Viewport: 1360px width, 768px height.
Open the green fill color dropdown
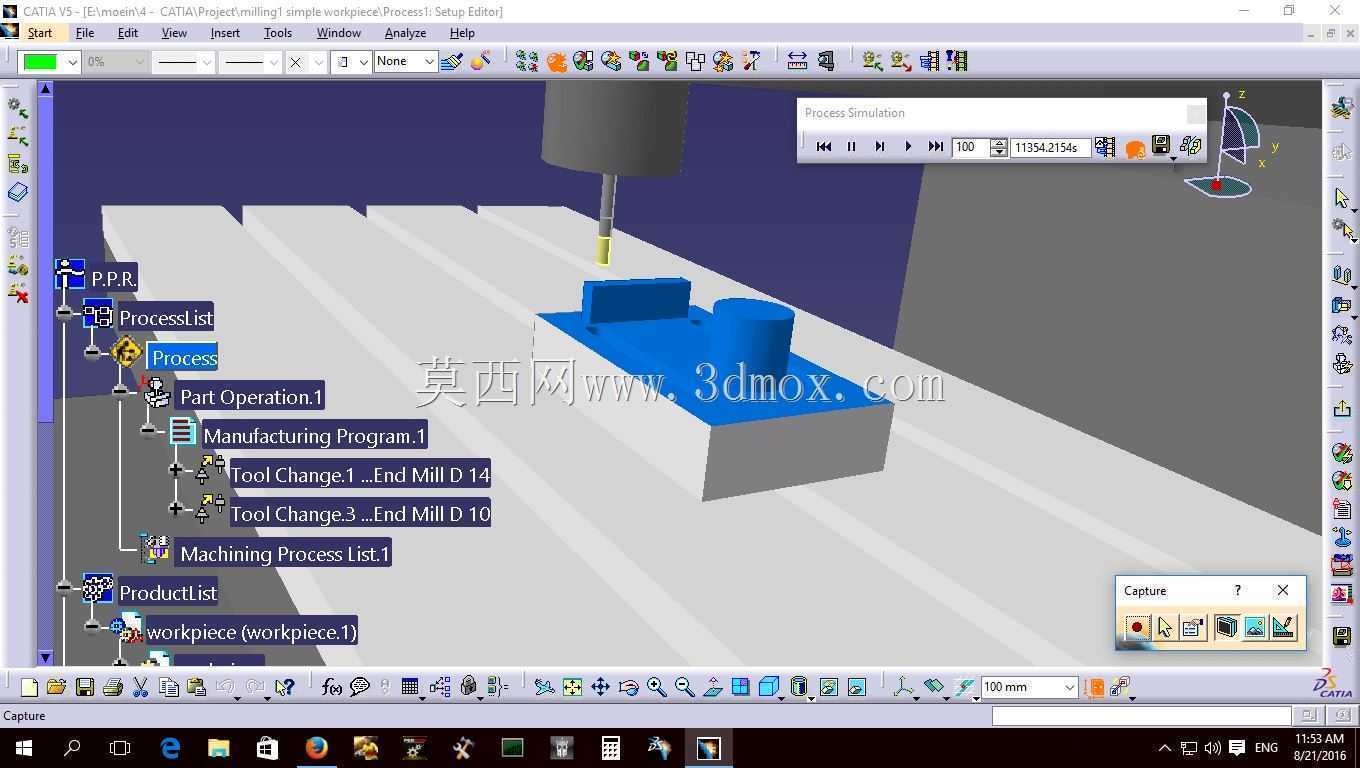[x=72, y=62]
